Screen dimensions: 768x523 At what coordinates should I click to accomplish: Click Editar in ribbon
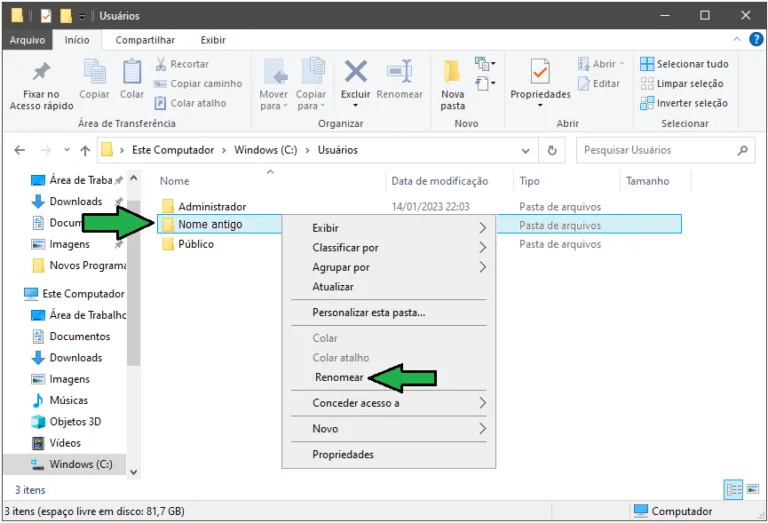point(599,84)
